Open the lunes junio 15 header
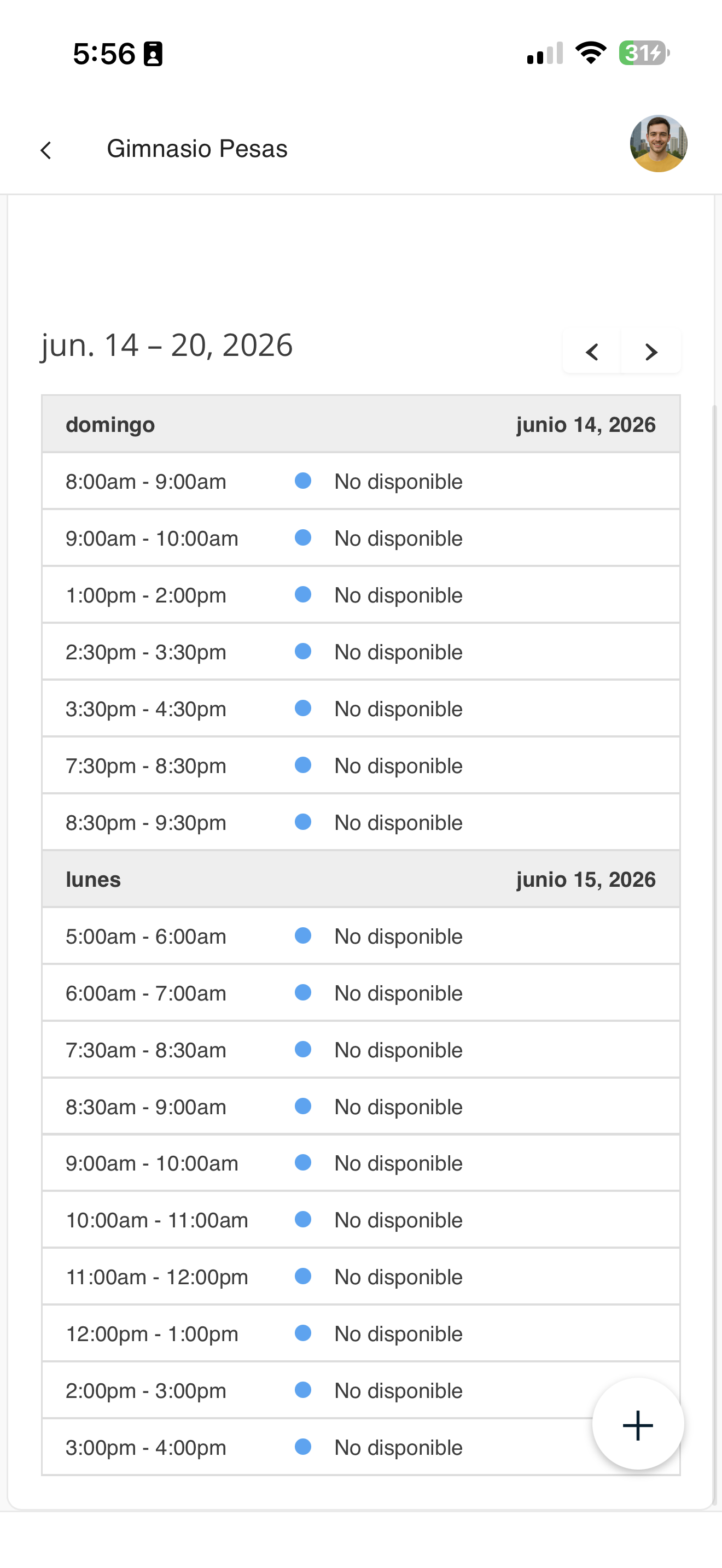 (361, 879)
